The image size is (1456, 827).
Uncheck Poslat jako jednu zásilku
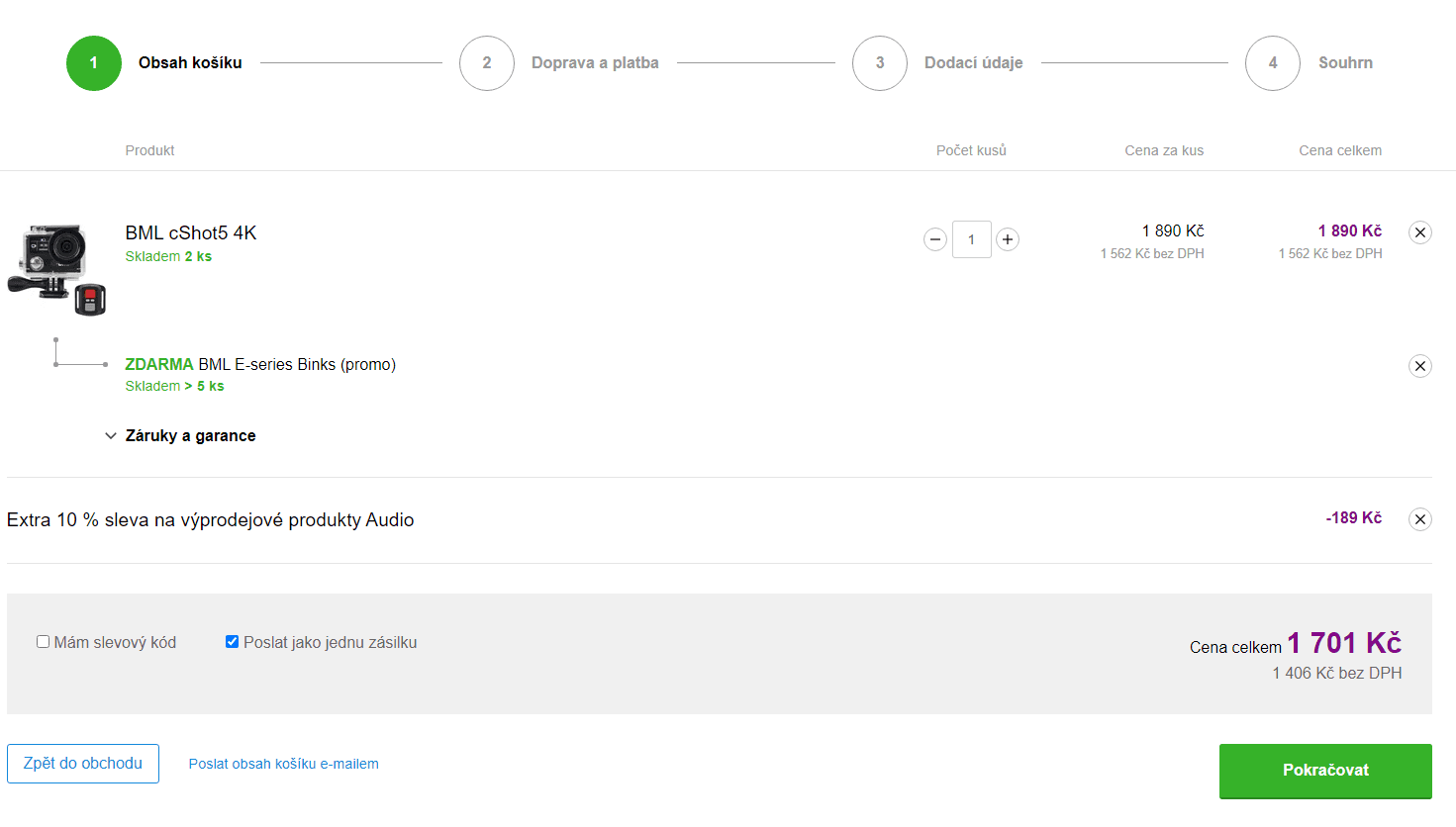pyautogui.click(x=232, y=642)
